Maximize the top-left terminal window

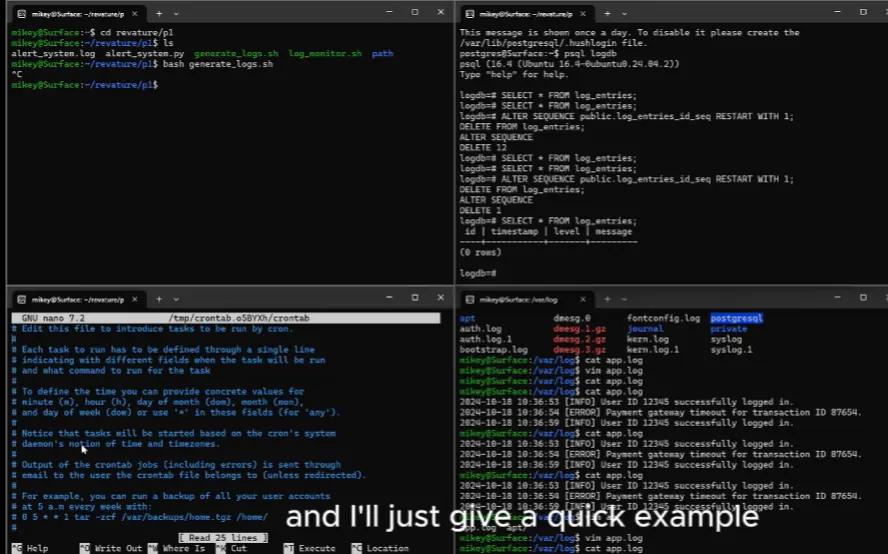pos(415,12)
